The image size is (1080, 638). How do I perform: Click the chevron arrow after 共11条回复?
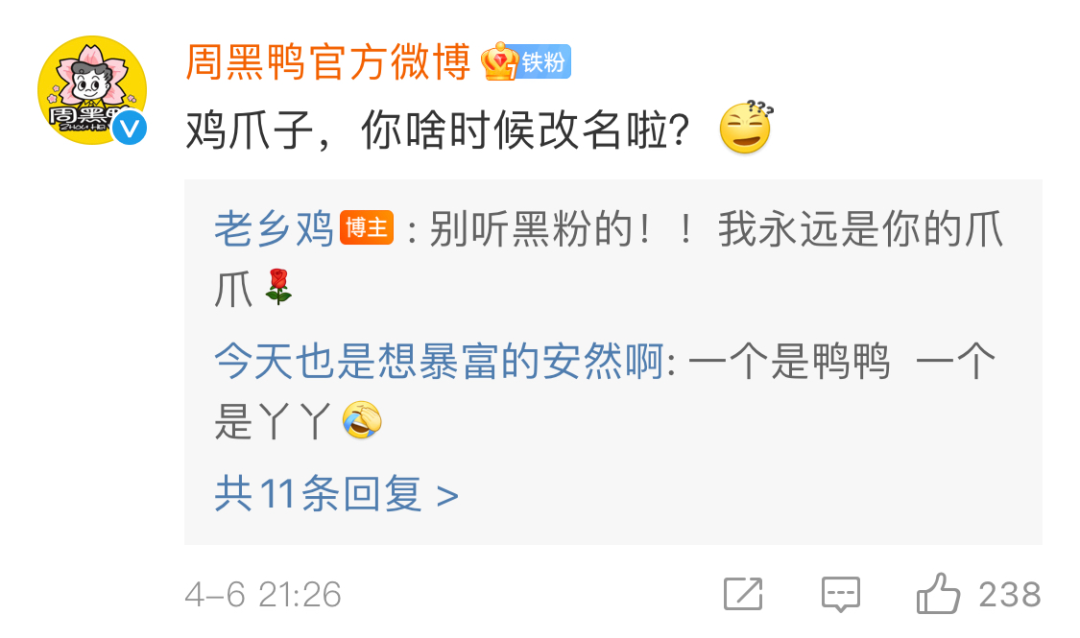click(448, 495)
